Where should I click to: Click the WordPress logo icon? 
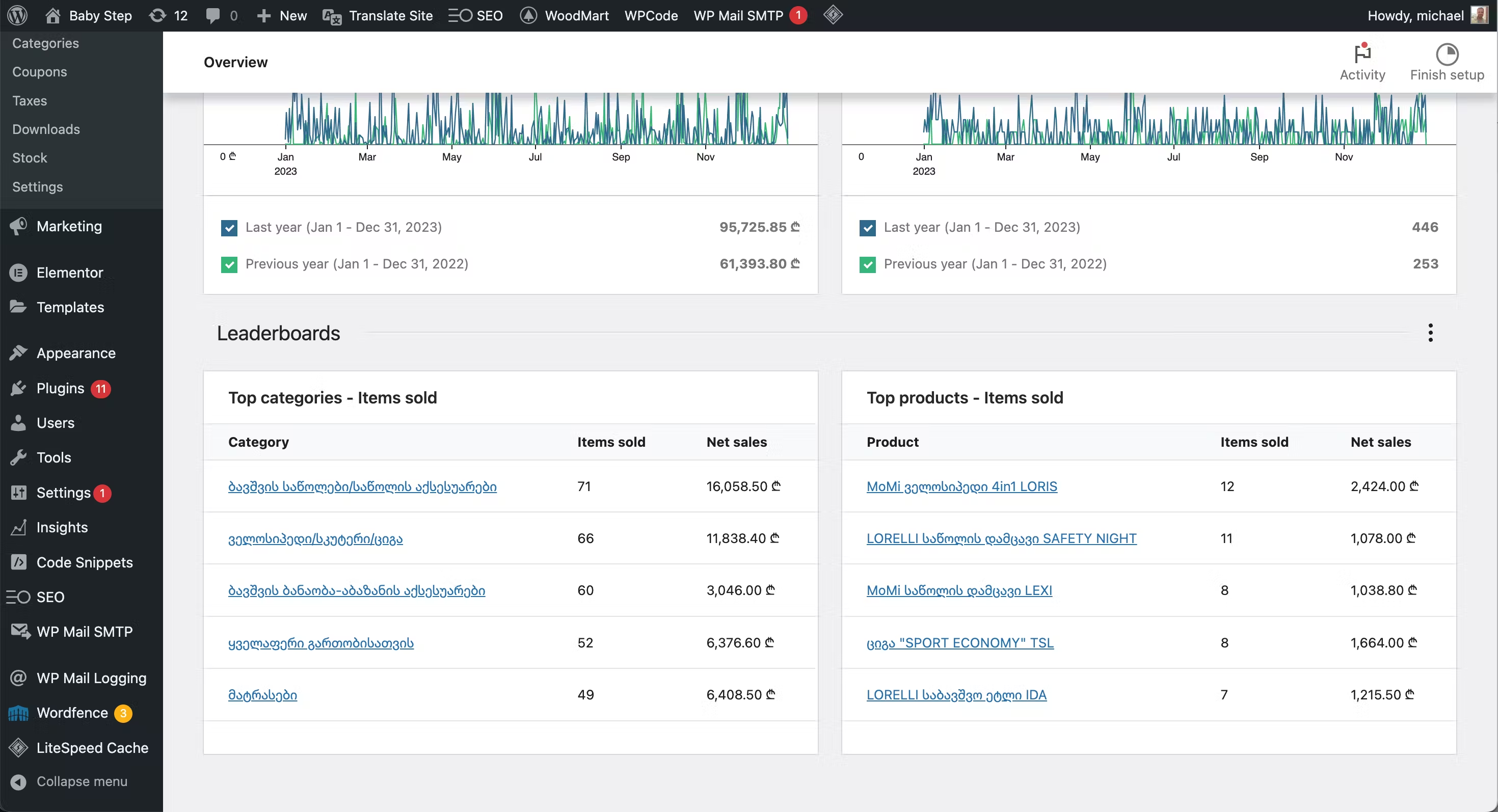click(x=17, y=15)
